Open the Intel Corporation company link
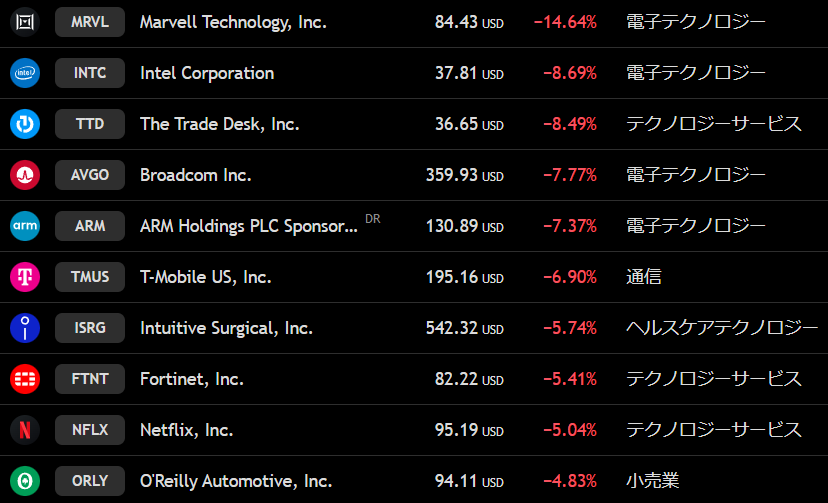 tap(207, 73)
